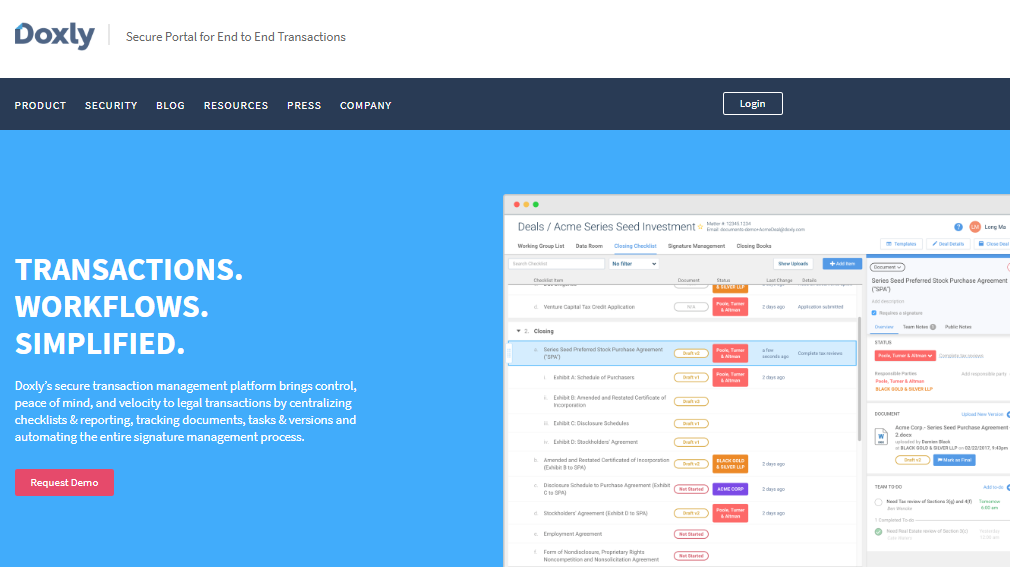Click the purple ACME CORP status badge
1010x567 pixels.
point(730,489)
